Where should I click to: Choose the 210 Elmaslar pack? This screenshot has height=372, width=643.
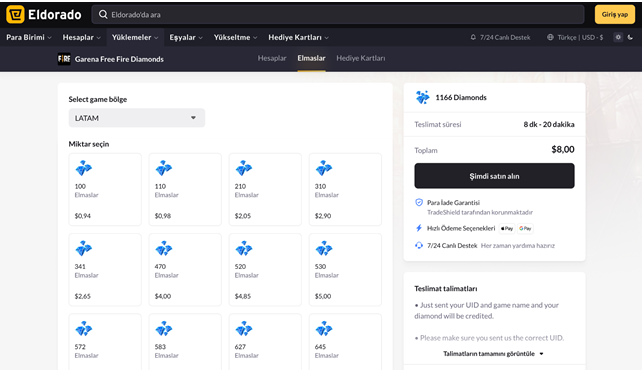click(265, 189)
